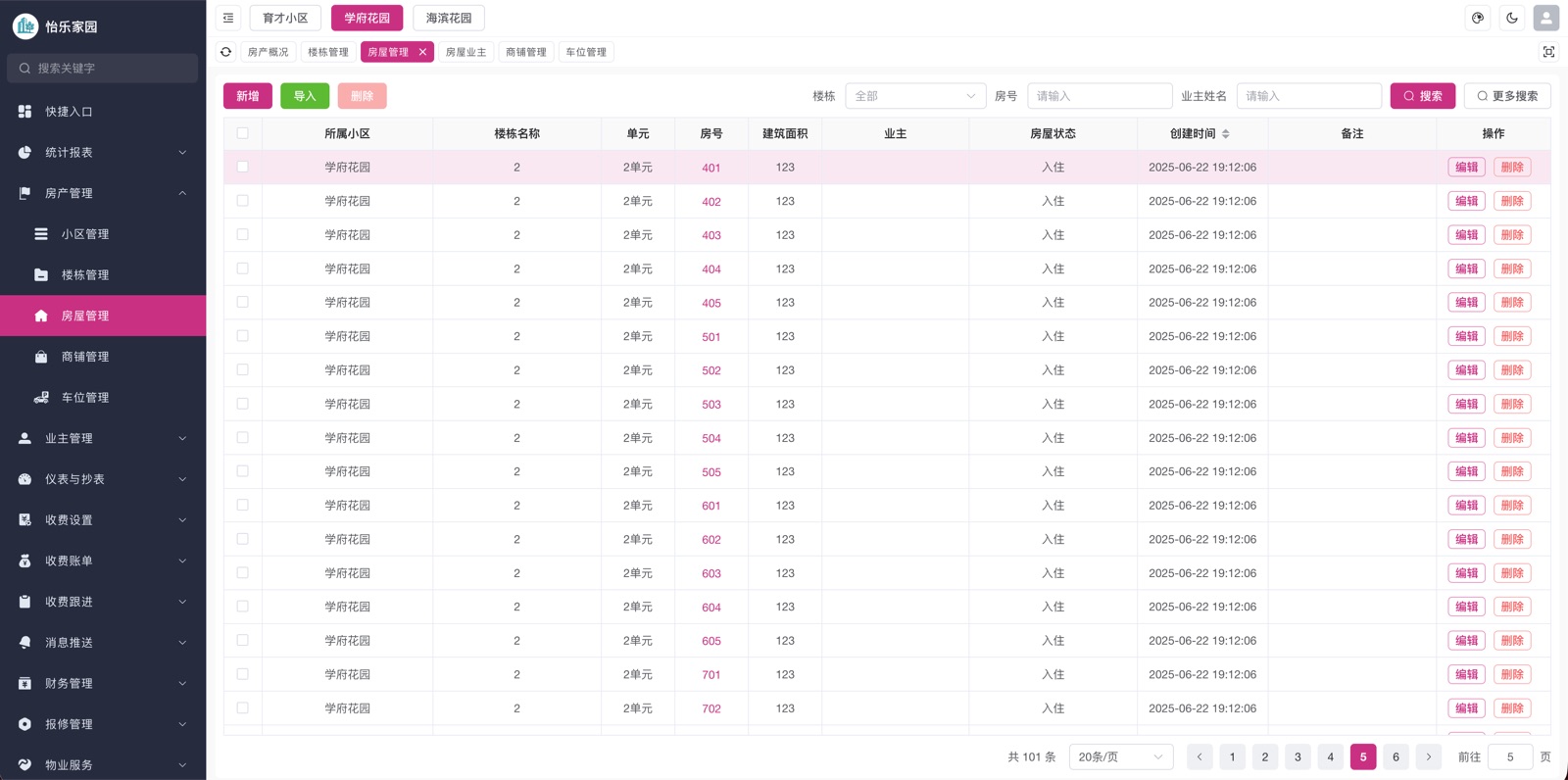Focus the sidebar 搜索关键字 field

pos(103,69)
